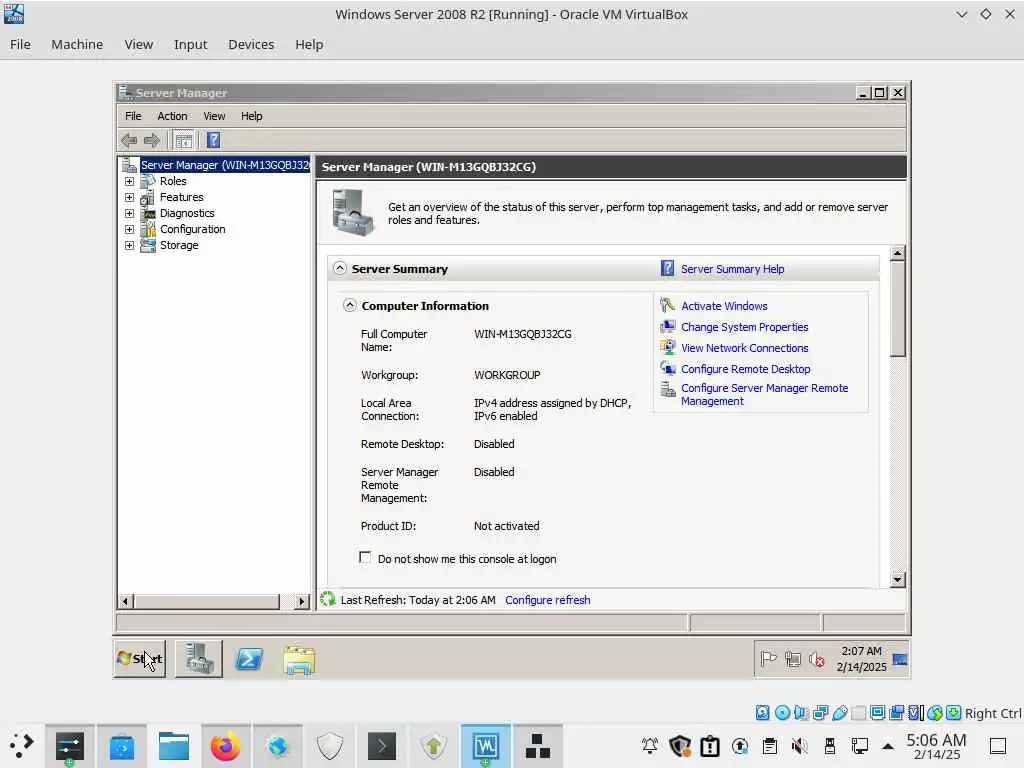Screen dimensions: 1024x768
Task: Click the details pane vertical scrollbar thumb
Action: 898,308
